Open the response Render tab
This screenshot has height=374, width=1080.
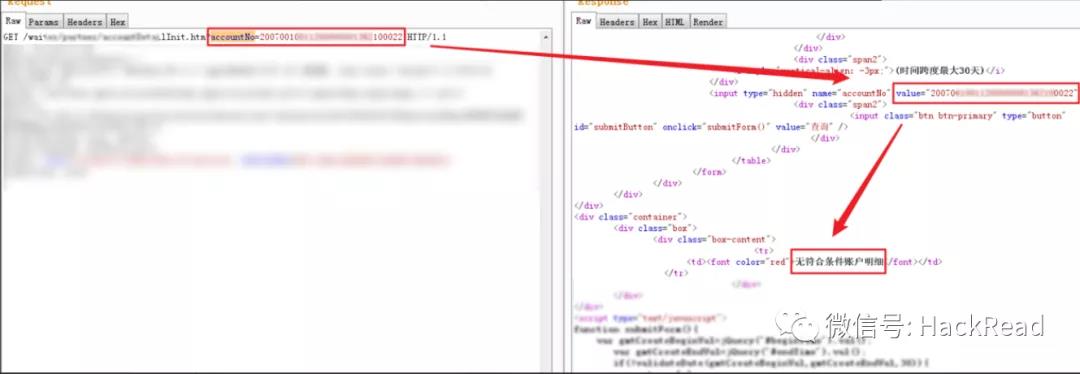click(x=708, y=22)
